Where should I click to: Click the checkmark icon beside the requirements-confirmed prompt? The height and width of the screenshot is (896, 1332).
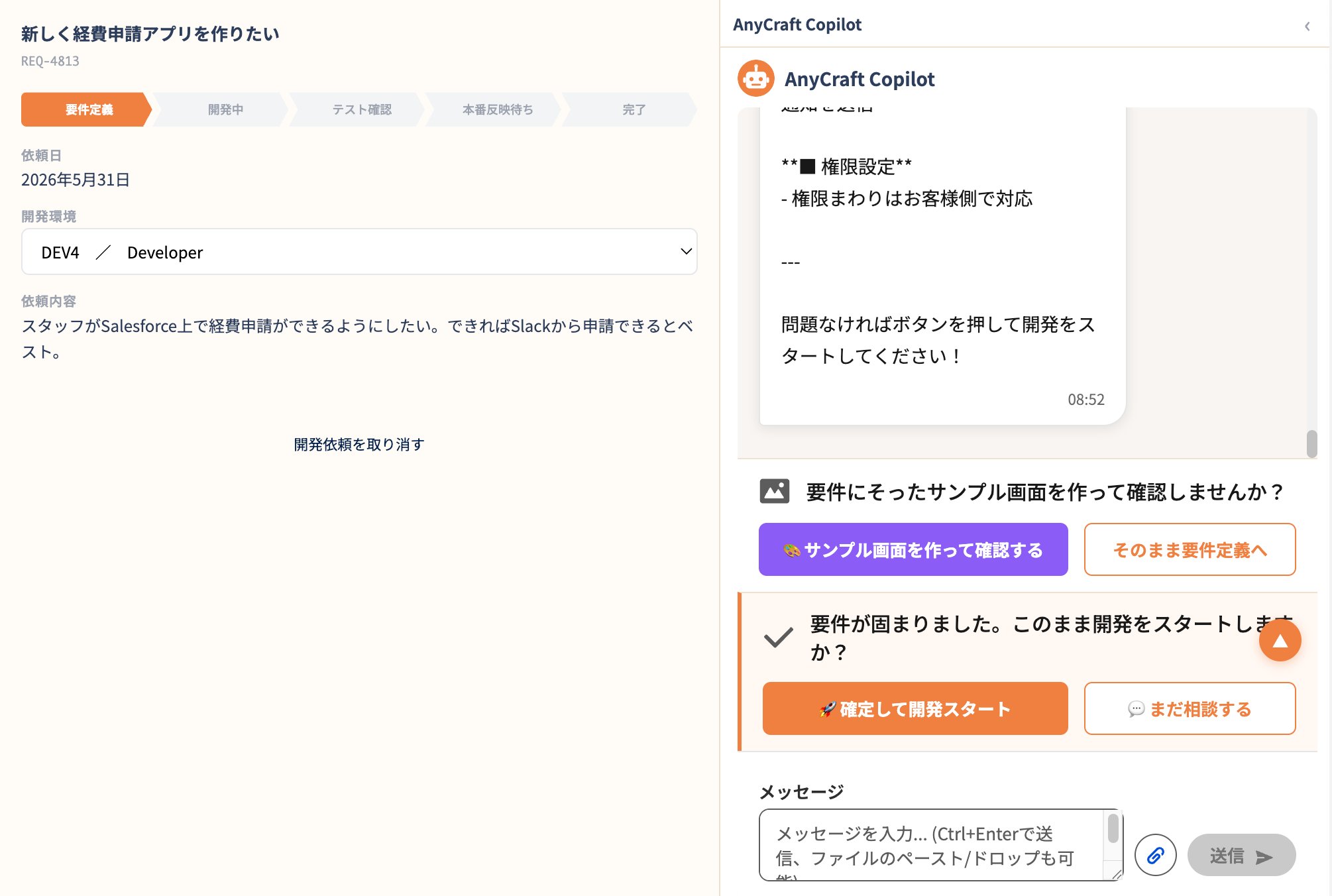coord(778,637)
